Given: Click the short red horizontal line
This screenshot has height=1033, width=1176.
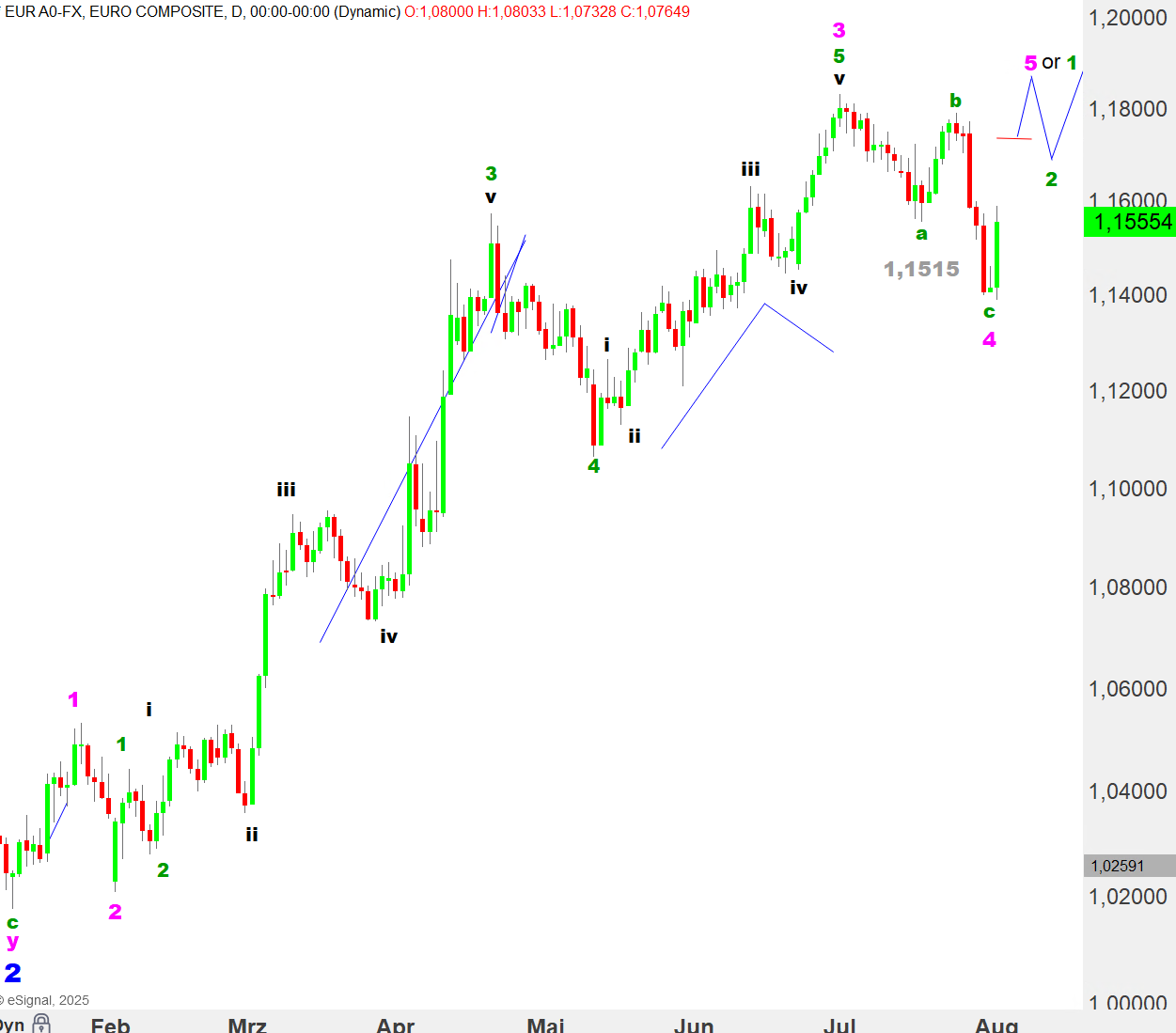Looking at the screenshot, I should (x=1013, y=139).
